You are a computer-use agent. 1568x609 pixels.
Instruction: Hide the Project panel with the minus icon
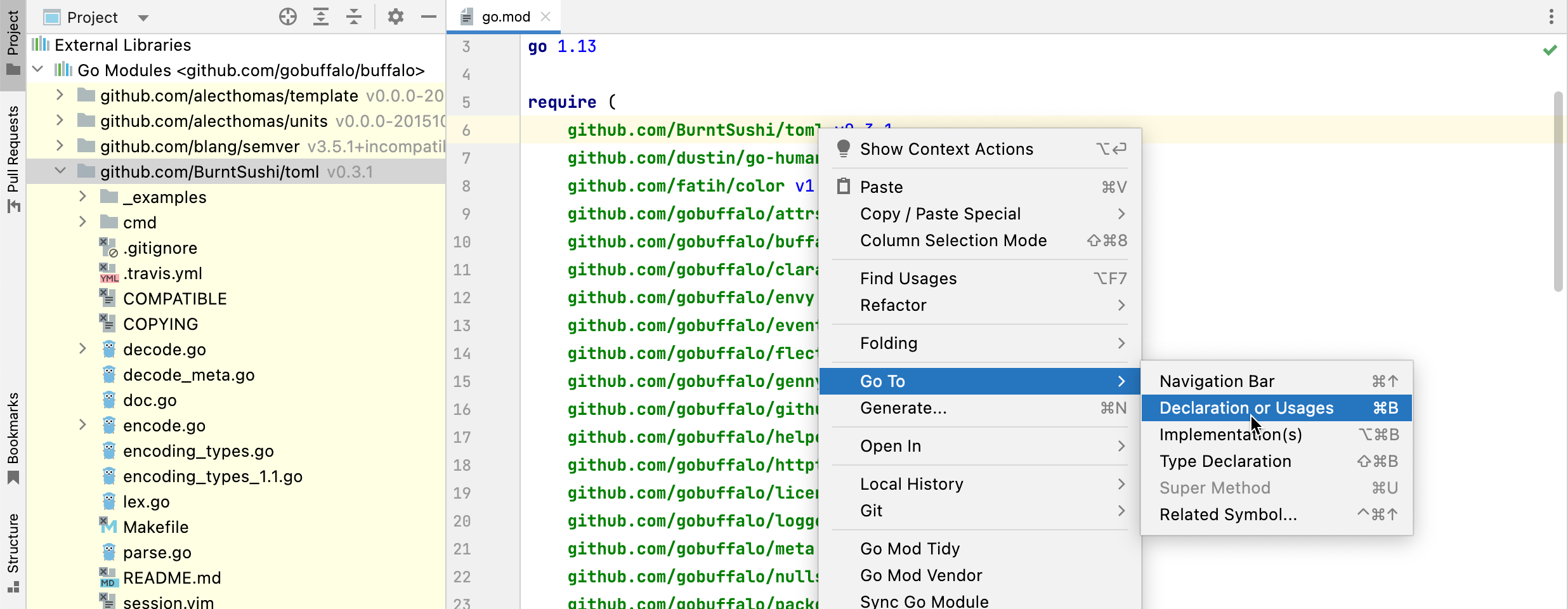click(x=429, y=16)
